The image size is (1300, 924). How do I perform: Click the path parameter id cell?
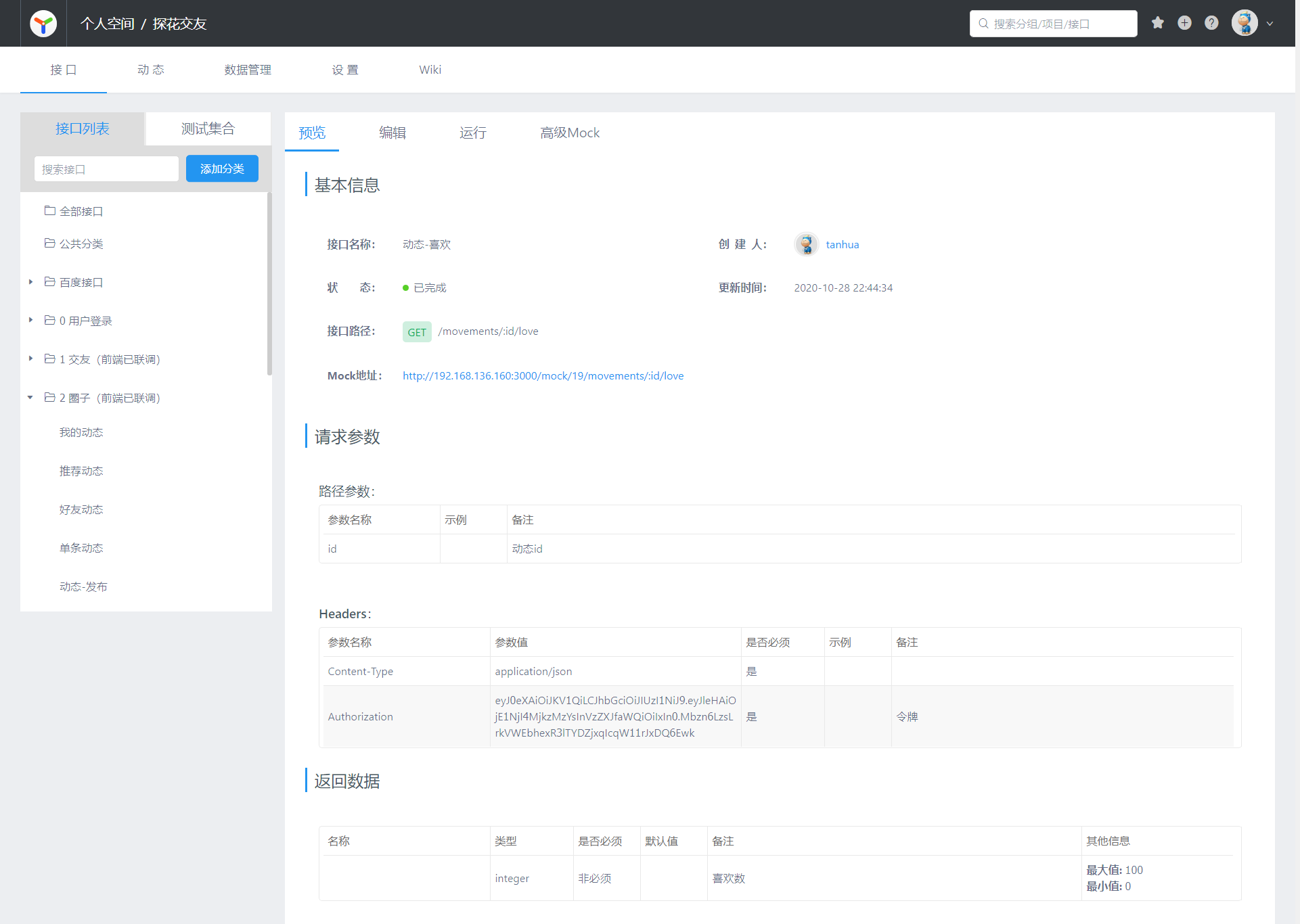(x=382, y=549)
